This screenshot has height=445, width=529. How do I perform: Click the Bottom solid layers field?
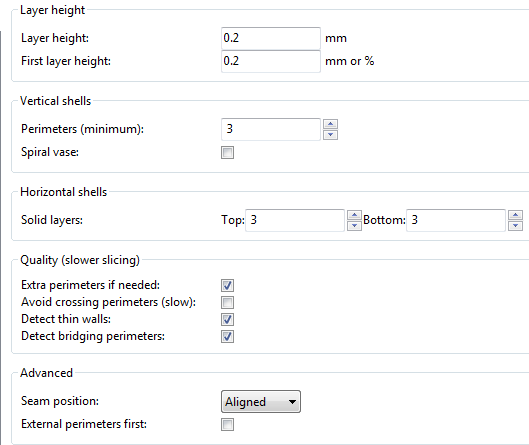pyautogui.click(x=456, y=220)
